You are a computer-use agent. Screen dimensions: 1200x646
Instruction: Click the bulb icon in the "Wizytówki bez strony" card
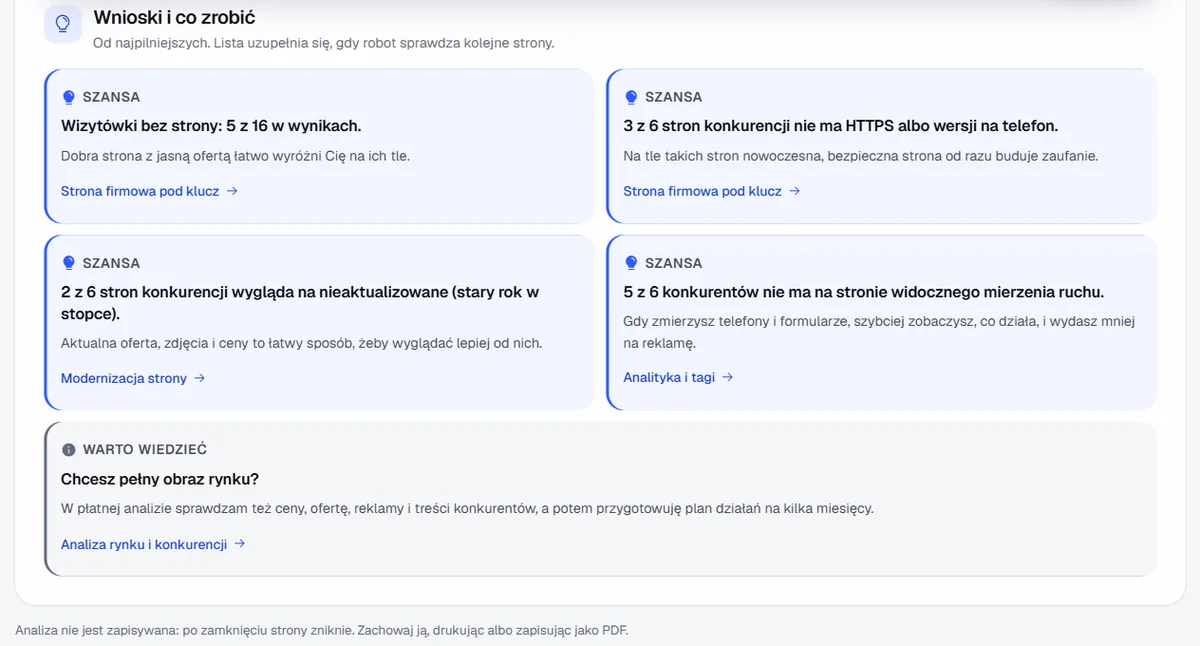[x=69, y=97]
